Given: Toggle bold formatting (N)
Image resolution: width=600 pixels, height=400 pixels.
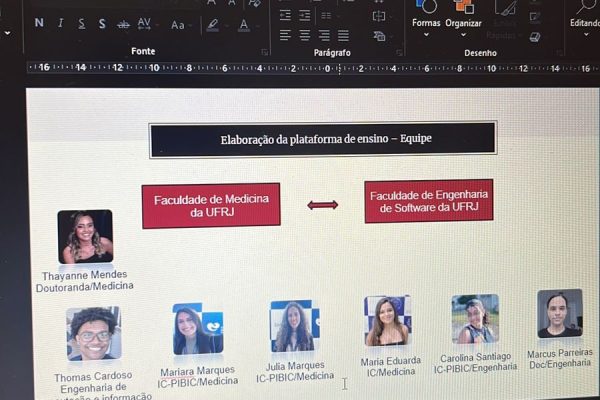Looking at the screenshot, I should point(39,23).
